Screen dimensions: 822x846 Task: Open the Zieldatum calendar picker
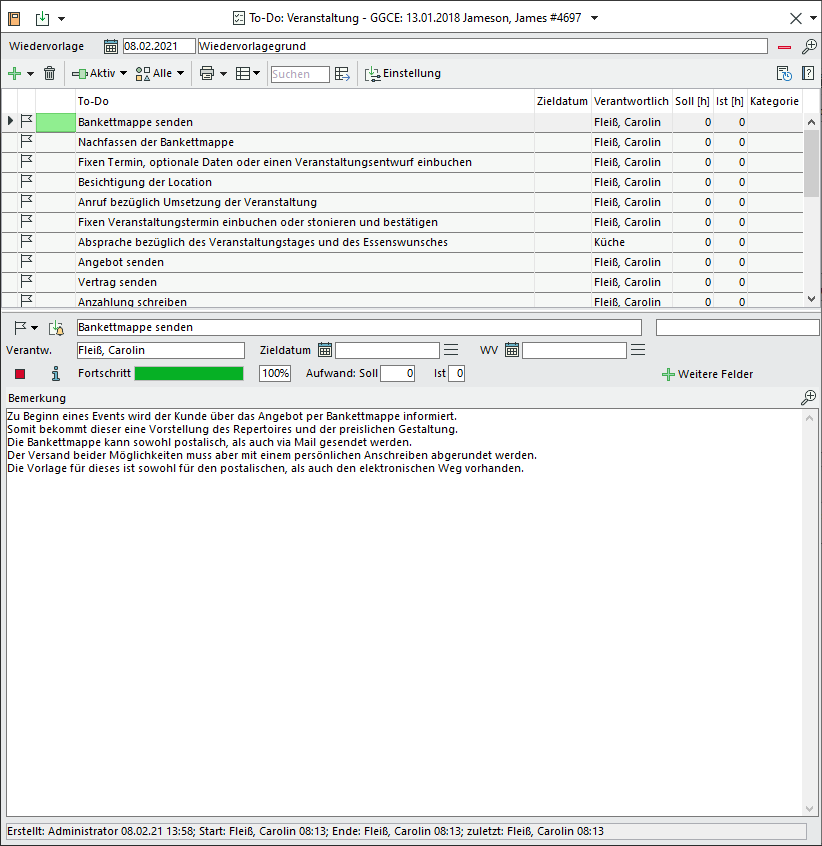[x=325, y=350]
